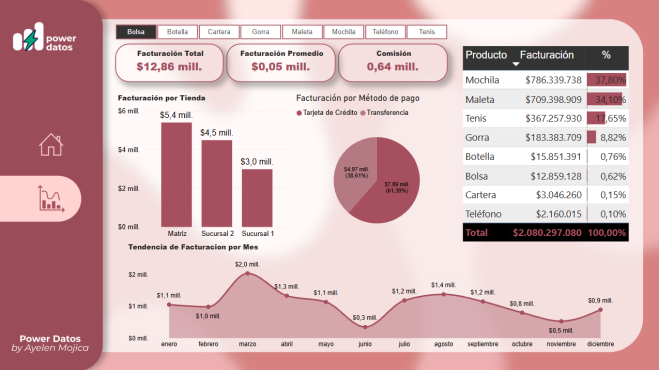Pick the Teléfono slicer button
The width and height of the screenshot is (659, 370).
point(385,32)
